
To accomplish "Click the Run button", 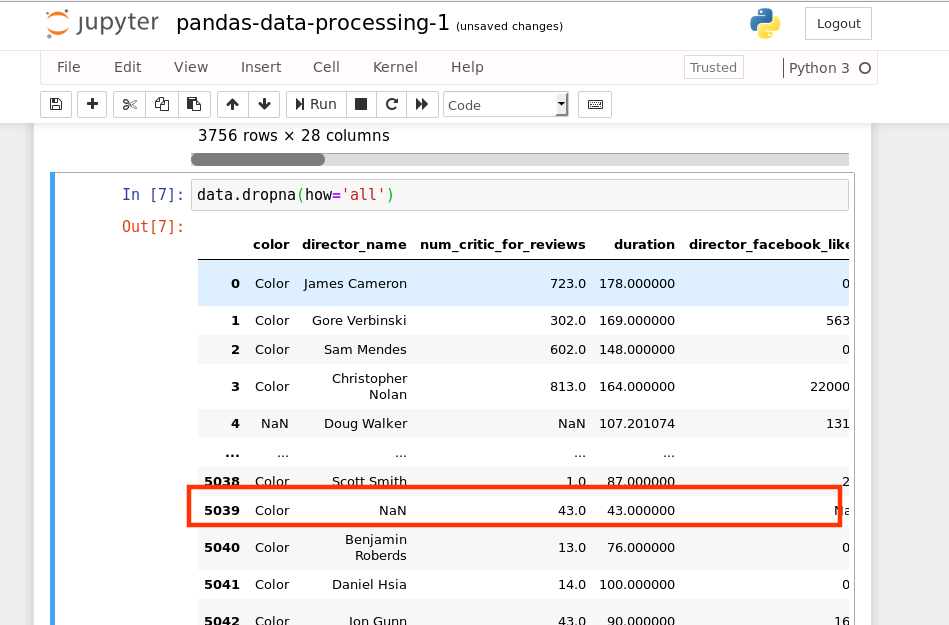I will [315, 104].
